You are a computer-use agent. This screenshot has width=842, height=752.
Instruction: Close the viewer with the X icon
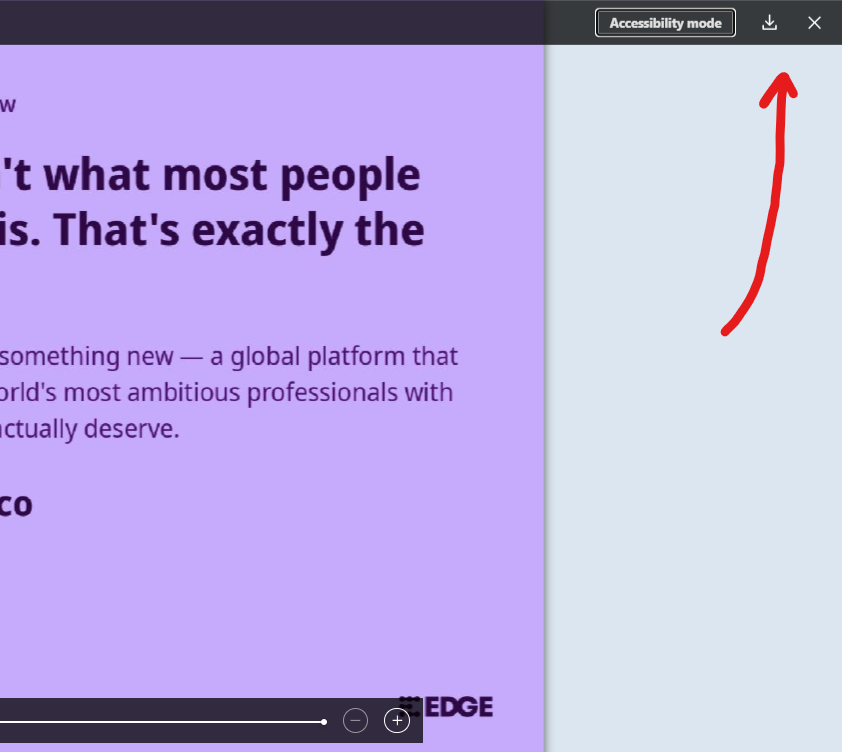point(814,23)
